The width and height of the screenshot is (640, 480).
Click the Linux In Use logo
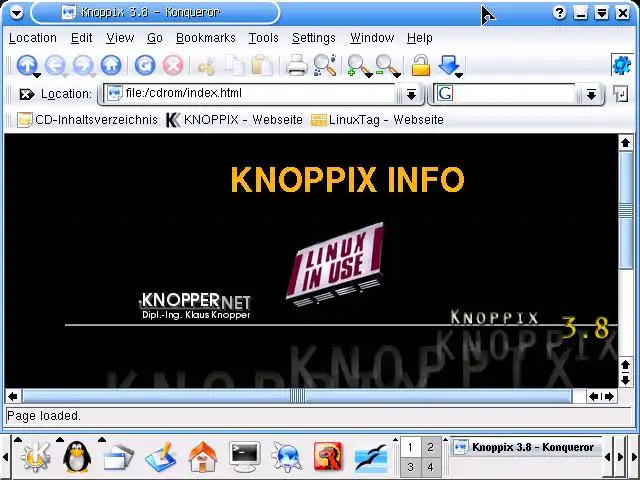click(335, 264)
